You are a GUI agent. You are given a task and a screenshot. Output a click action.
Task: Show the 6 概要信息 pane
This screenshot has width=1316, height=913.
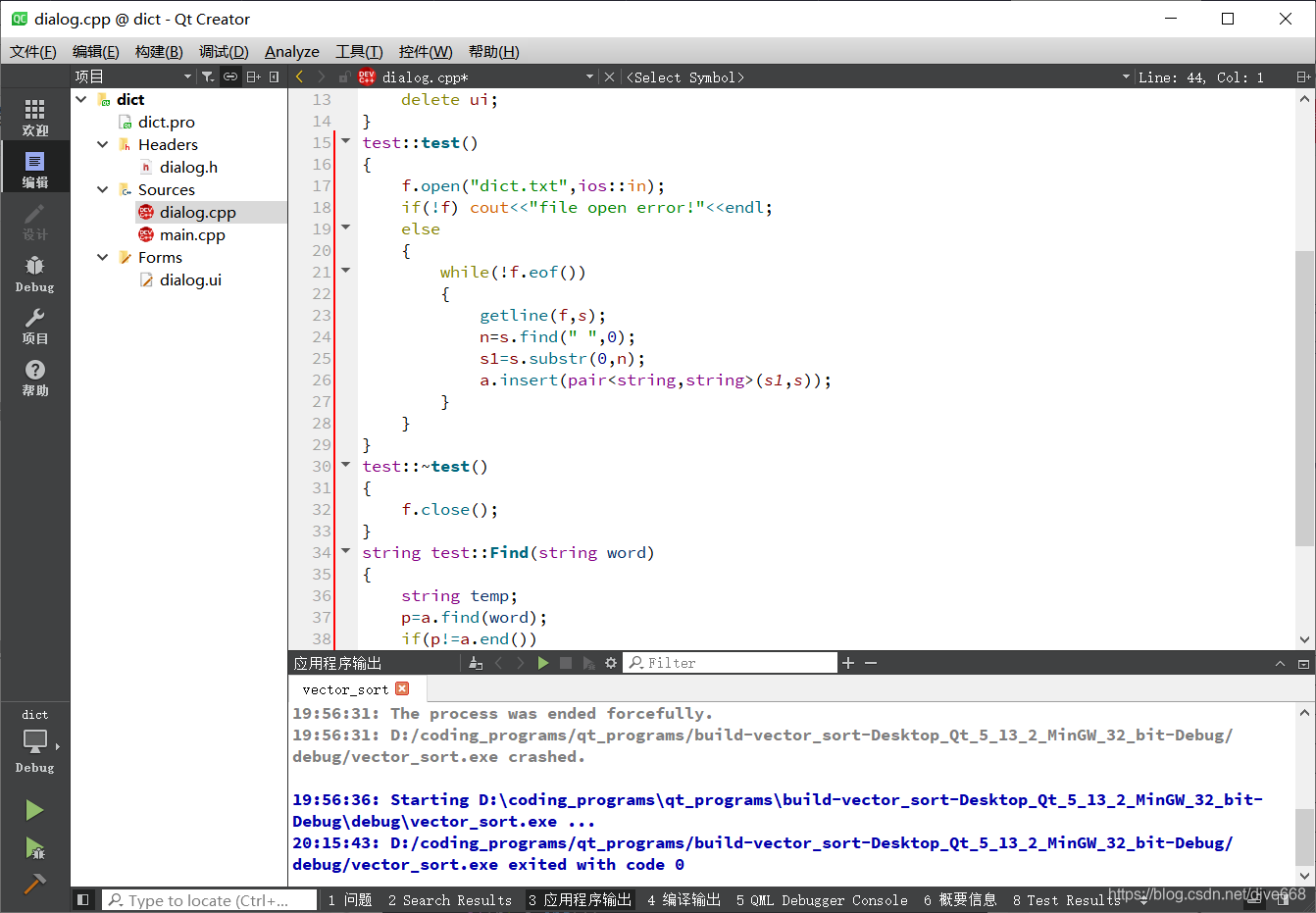point(960,899)
